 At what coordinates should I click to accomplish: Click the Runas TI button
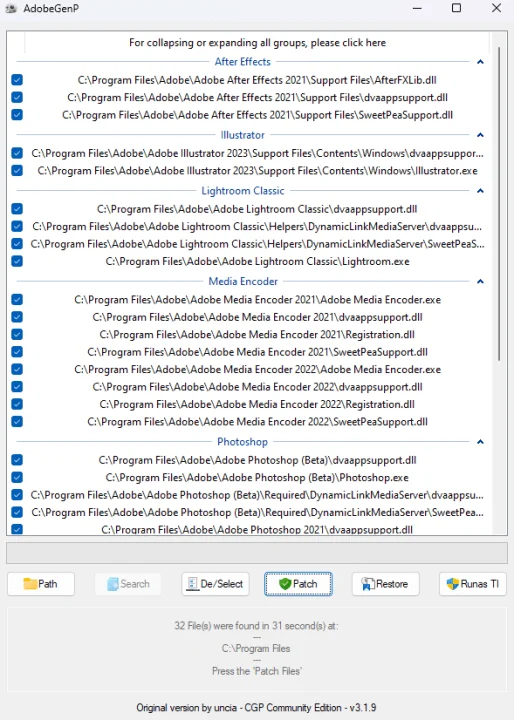pyautogui.click(x=473, y=584)
